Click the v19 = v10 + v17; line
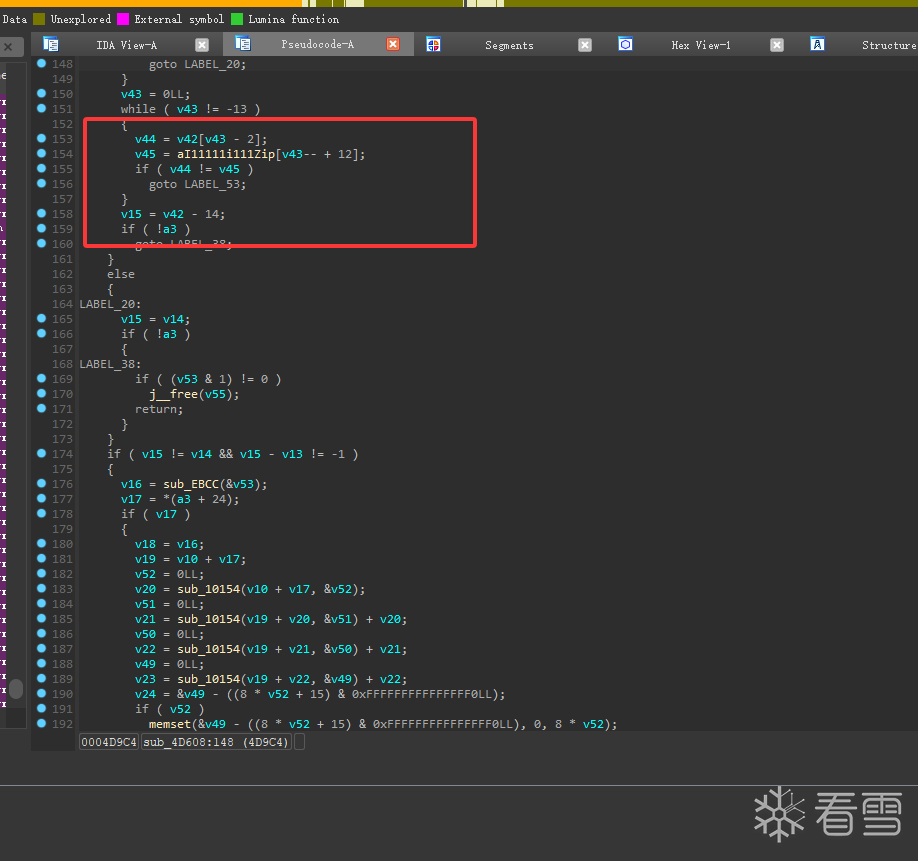This screenshot has width=918, height=861. coord(190,559)
